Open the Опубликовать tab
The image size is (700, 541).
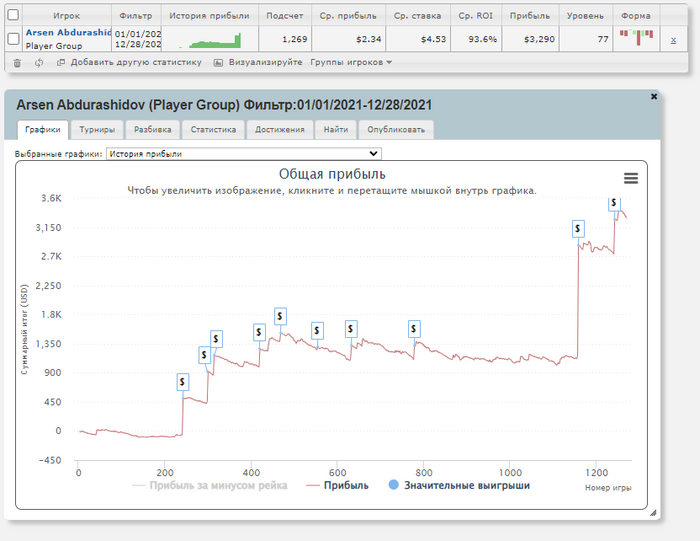(396, 129)
